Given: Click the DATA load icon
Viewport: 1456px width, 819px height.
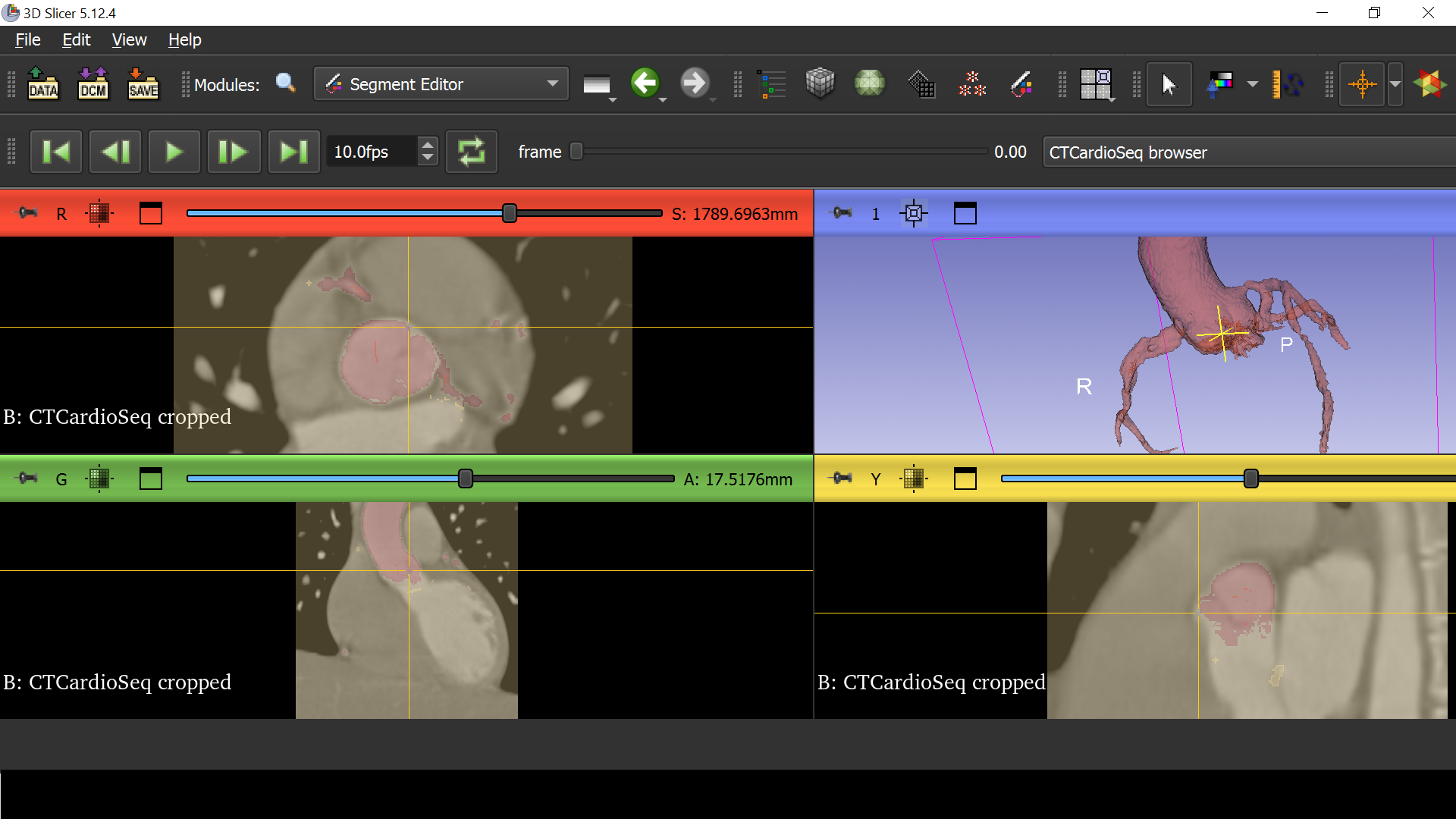Looking at the screenshot, I should 43,83.
